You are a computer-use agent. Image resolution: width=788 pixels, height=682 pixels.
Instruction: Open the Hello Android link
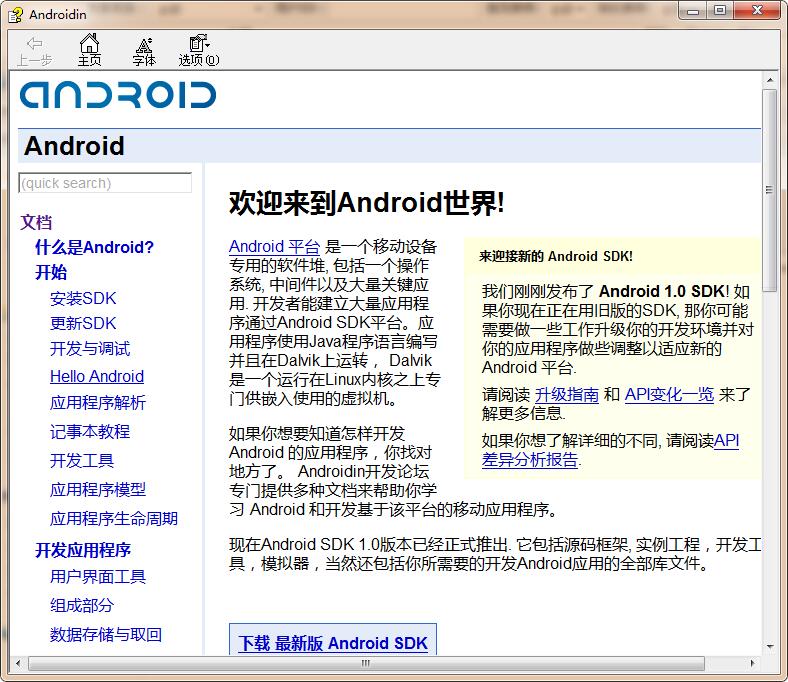pos(97,376)
